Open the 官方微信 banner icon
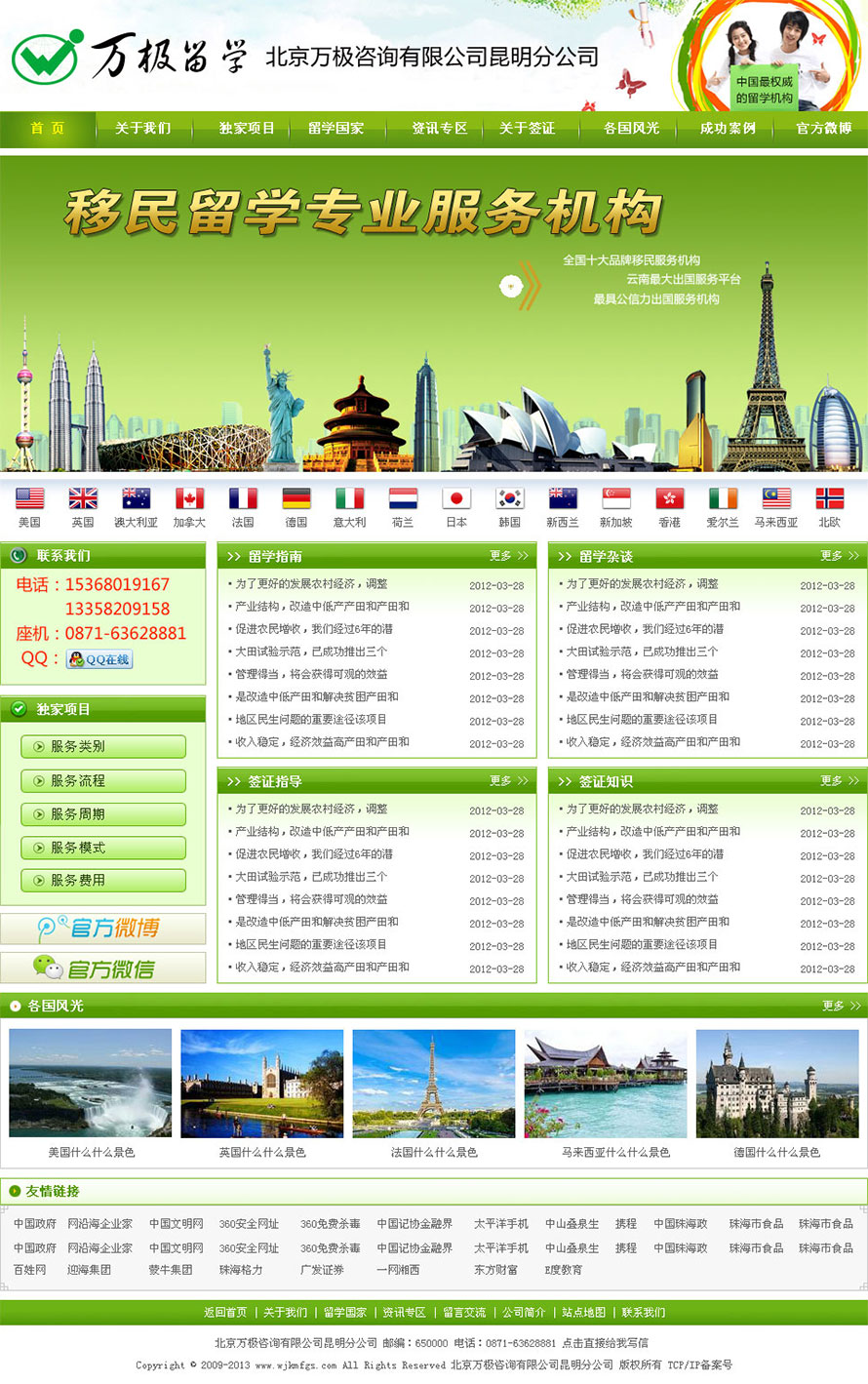 point(102,969)
